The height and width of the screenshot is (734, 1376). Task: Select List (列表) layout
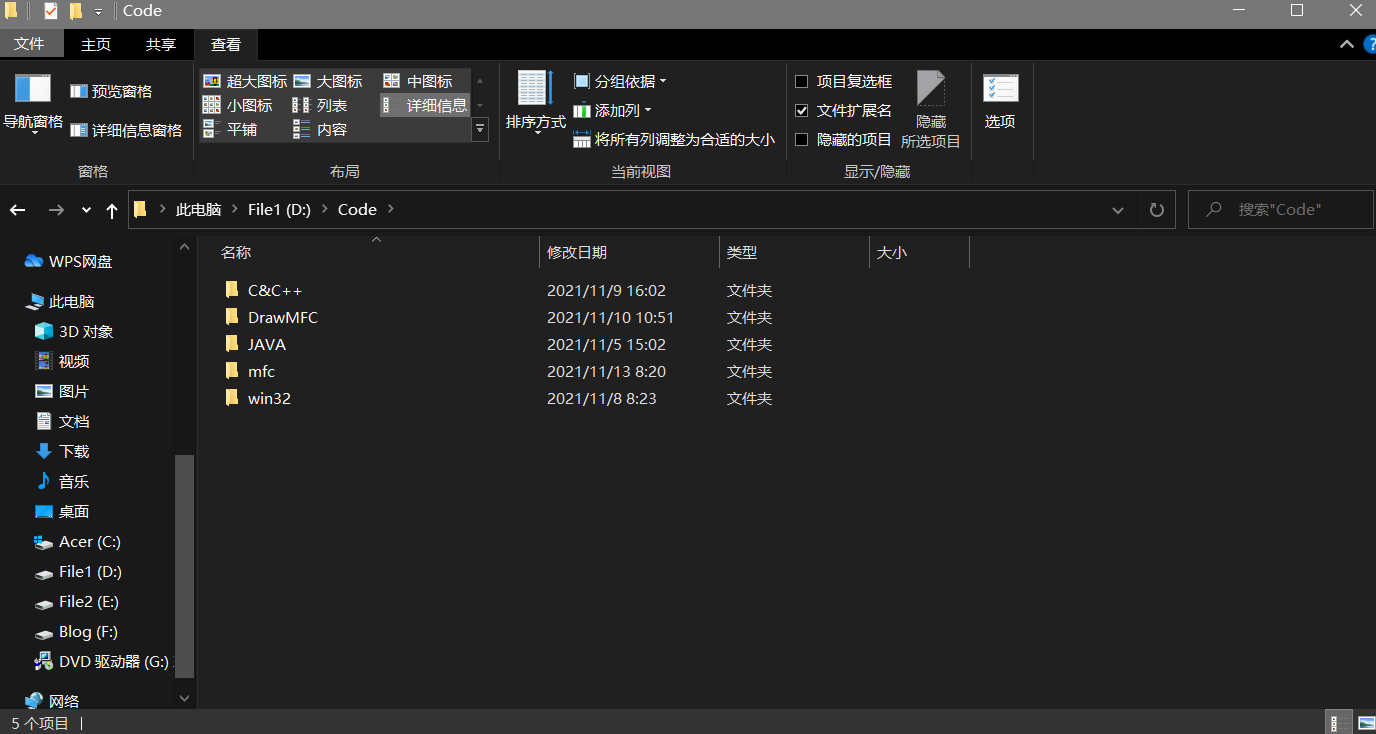[320, 105]
